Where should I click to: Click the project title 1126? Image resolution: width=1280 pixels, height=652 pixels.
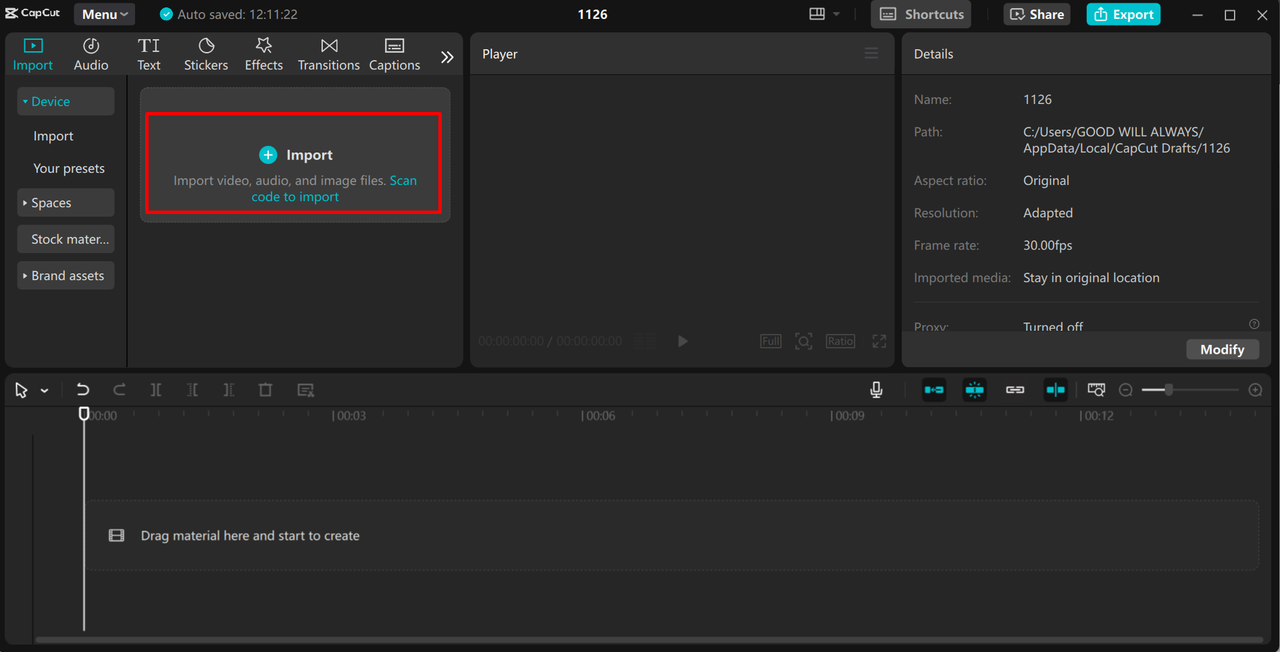(x=593, y=14)
